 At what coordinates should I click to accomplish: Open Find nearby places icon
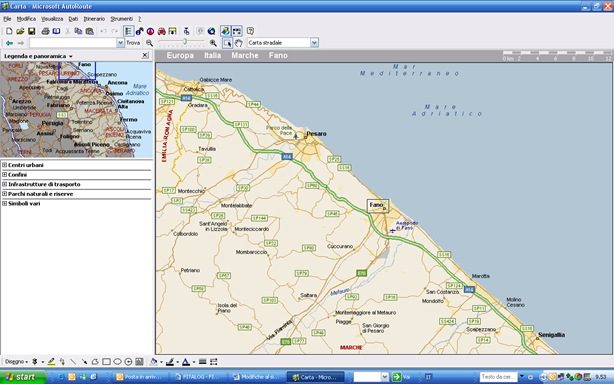pyautogui.click(x=139, y=31)
